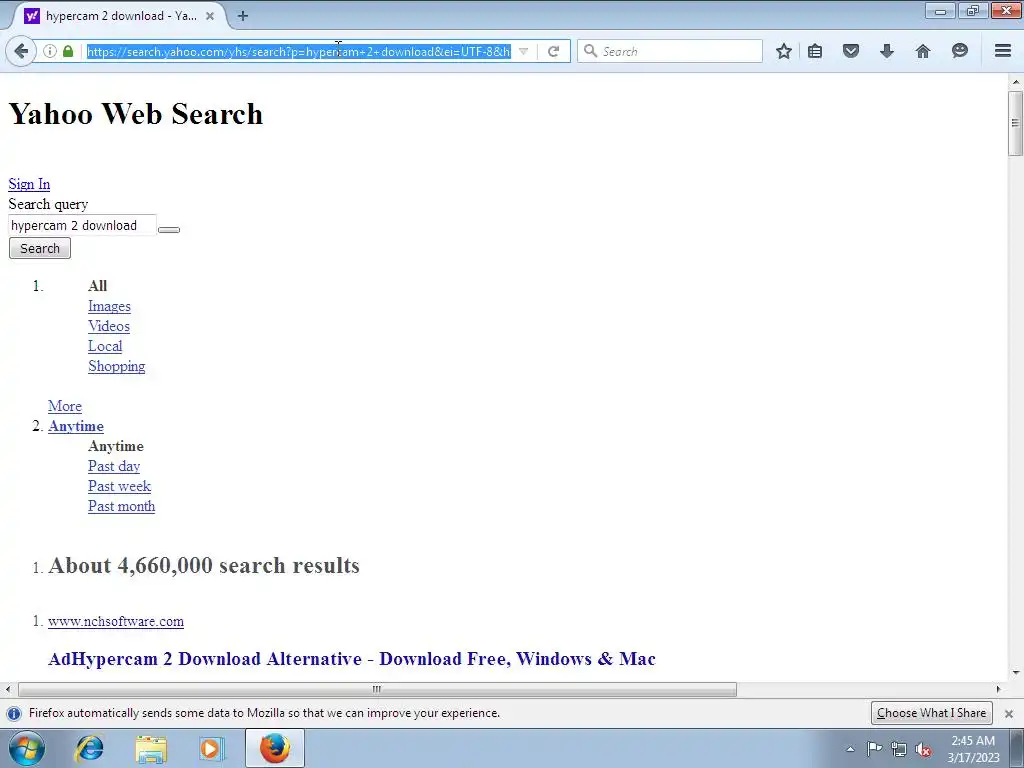
Task: Open Action Center flag icon
Action: 874,749
